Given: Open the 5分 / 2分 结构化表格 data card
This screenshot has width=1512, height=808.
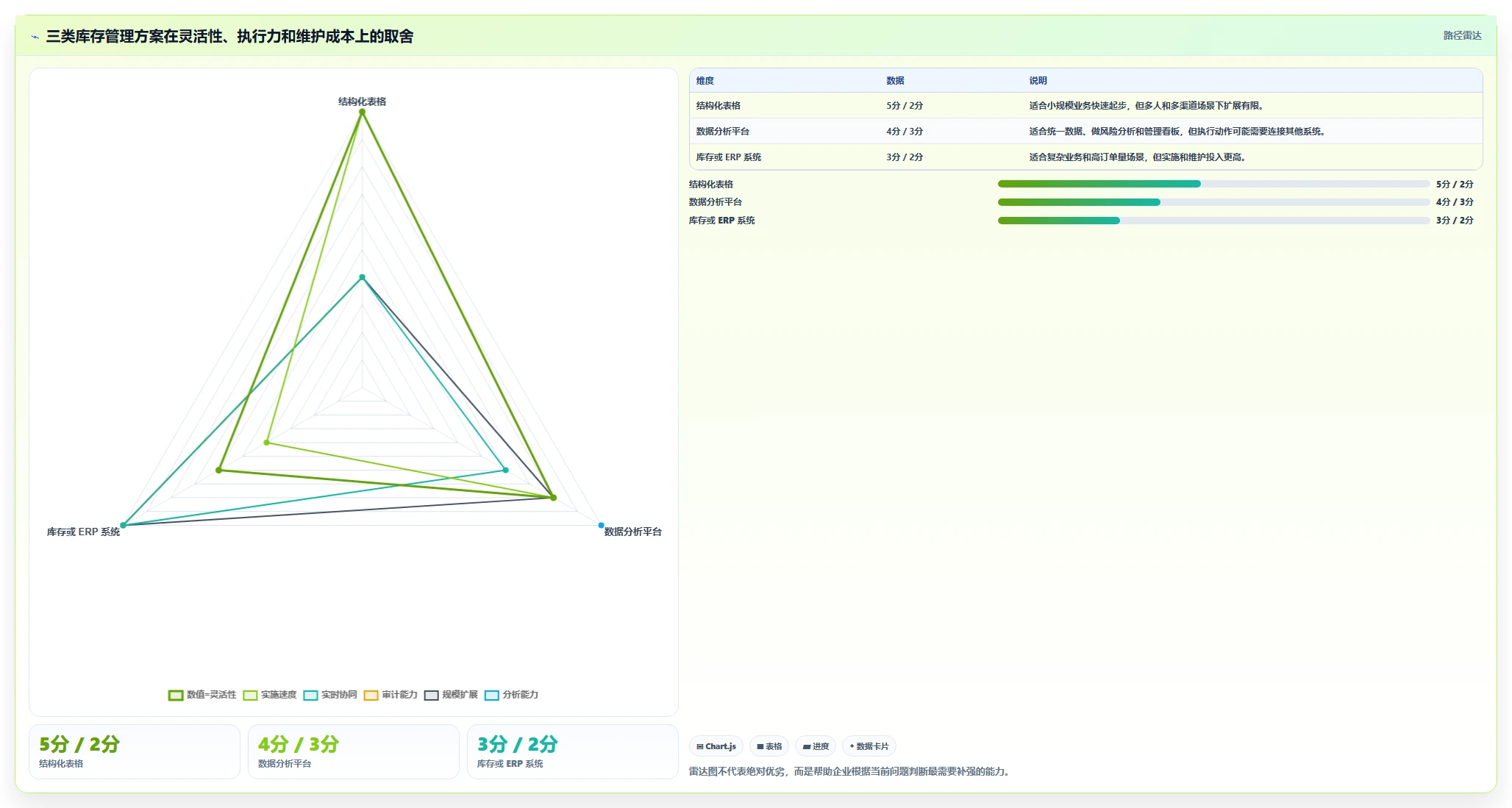Looking at the screenshot, I should (135, 751).
